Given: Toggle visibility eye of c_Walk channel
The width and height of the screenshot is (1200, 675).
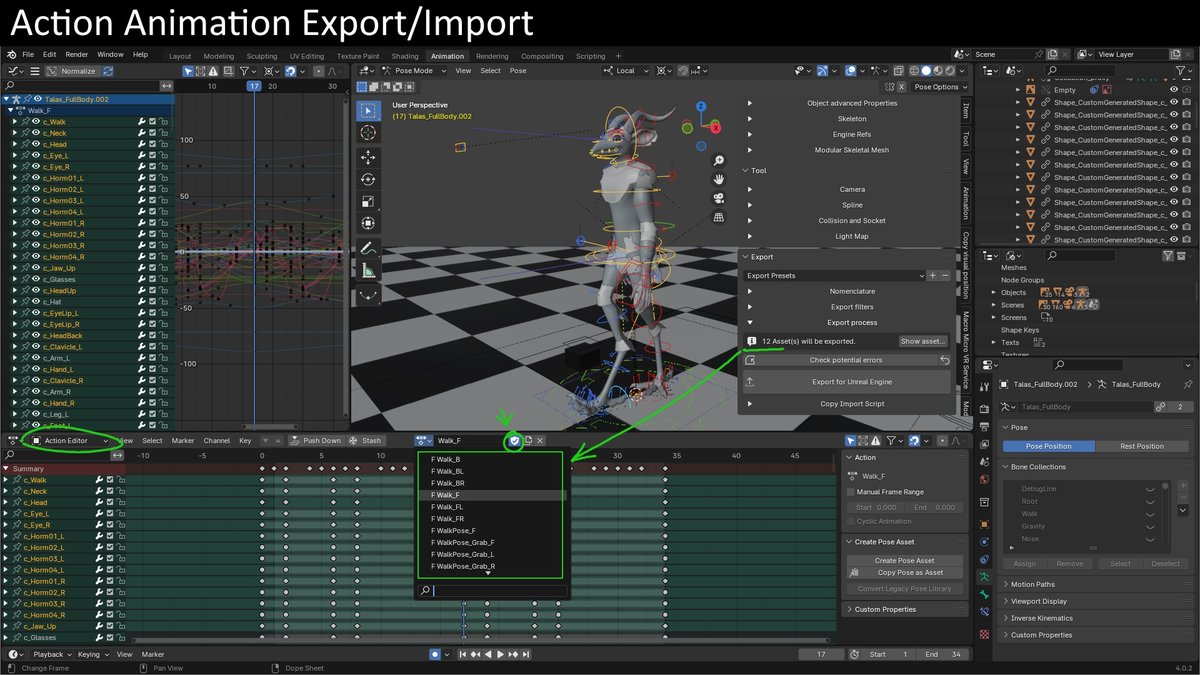Looking at the screenshot, I should 36,122.
